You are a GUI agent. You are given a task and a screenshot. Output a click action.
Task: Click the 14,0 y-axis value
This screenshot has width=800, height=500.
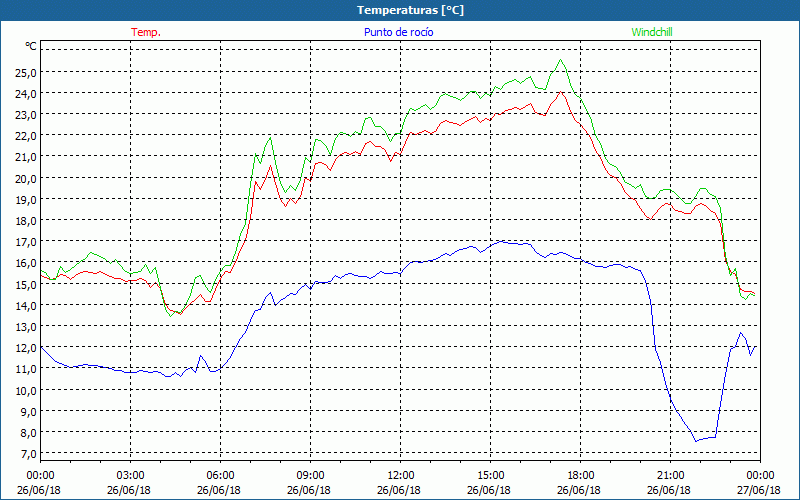coord(26,306)
